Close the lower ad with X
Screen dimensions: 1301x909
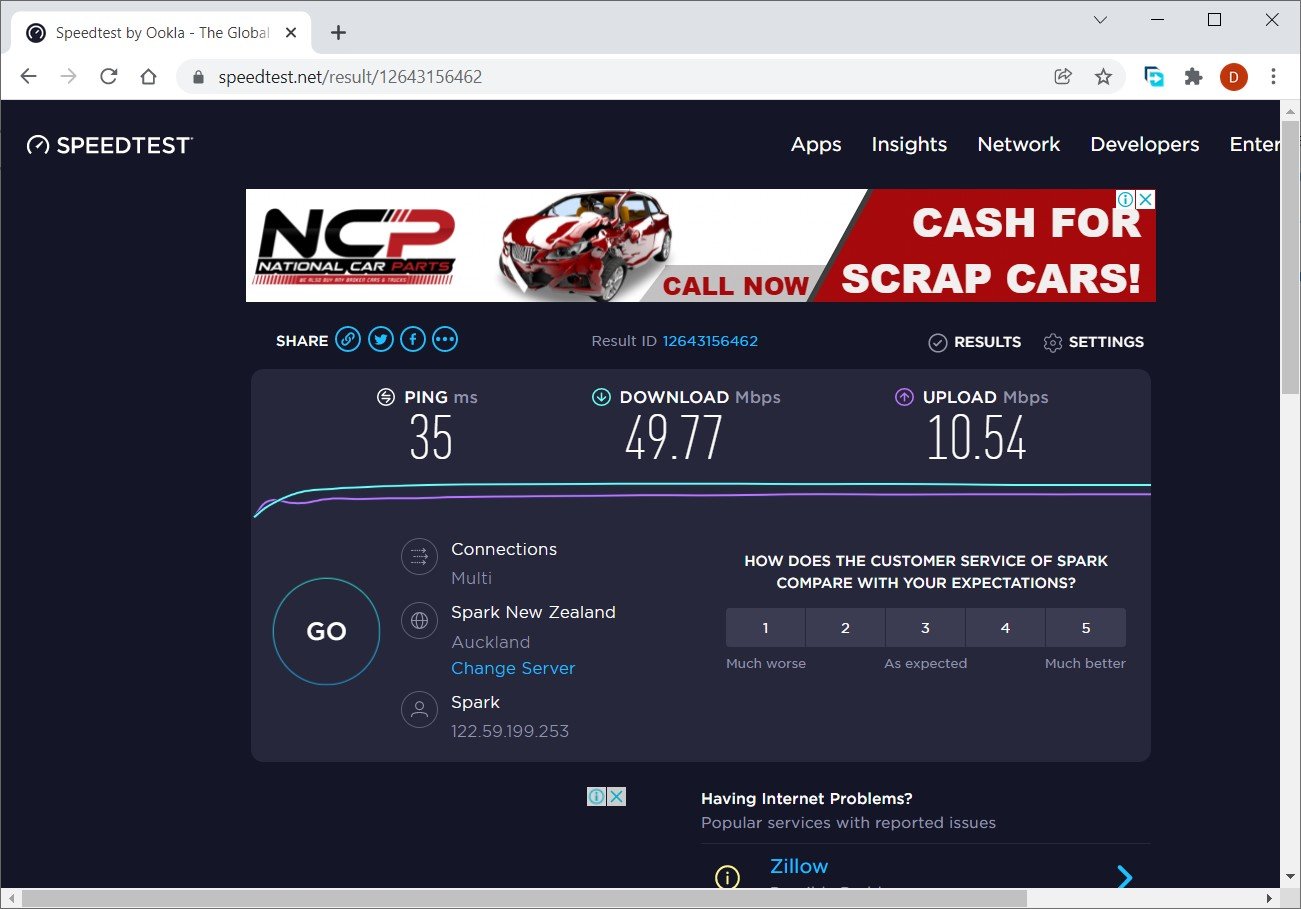[x=616, y=796]
